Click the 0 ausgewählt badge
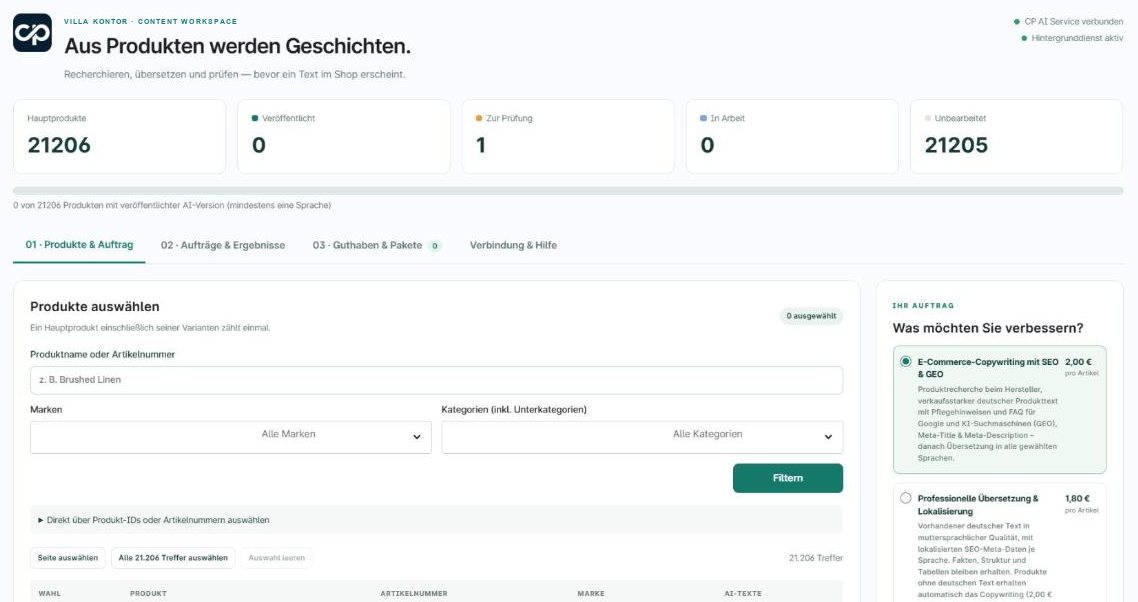This screenshot has height=602, width=1138. (811, 316)
